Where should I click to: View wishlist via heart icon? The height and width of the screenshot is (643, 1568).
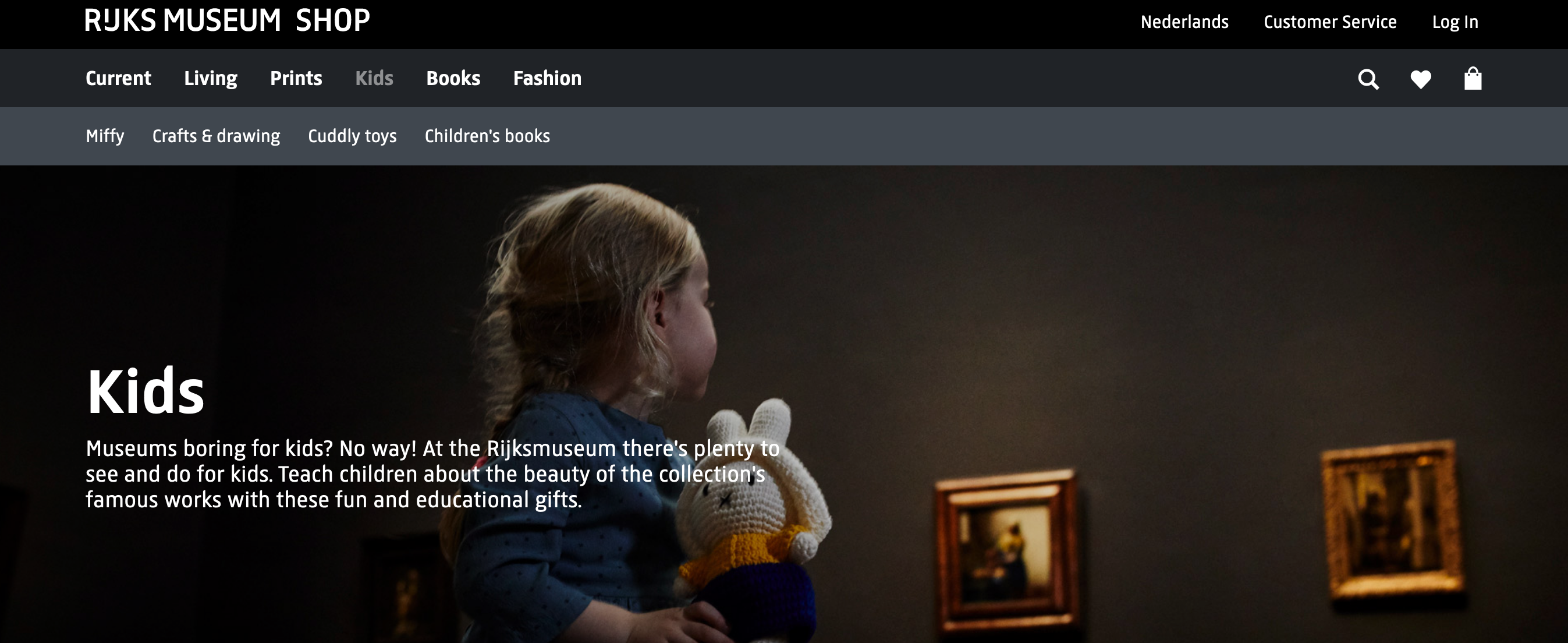coord(1421,79)
